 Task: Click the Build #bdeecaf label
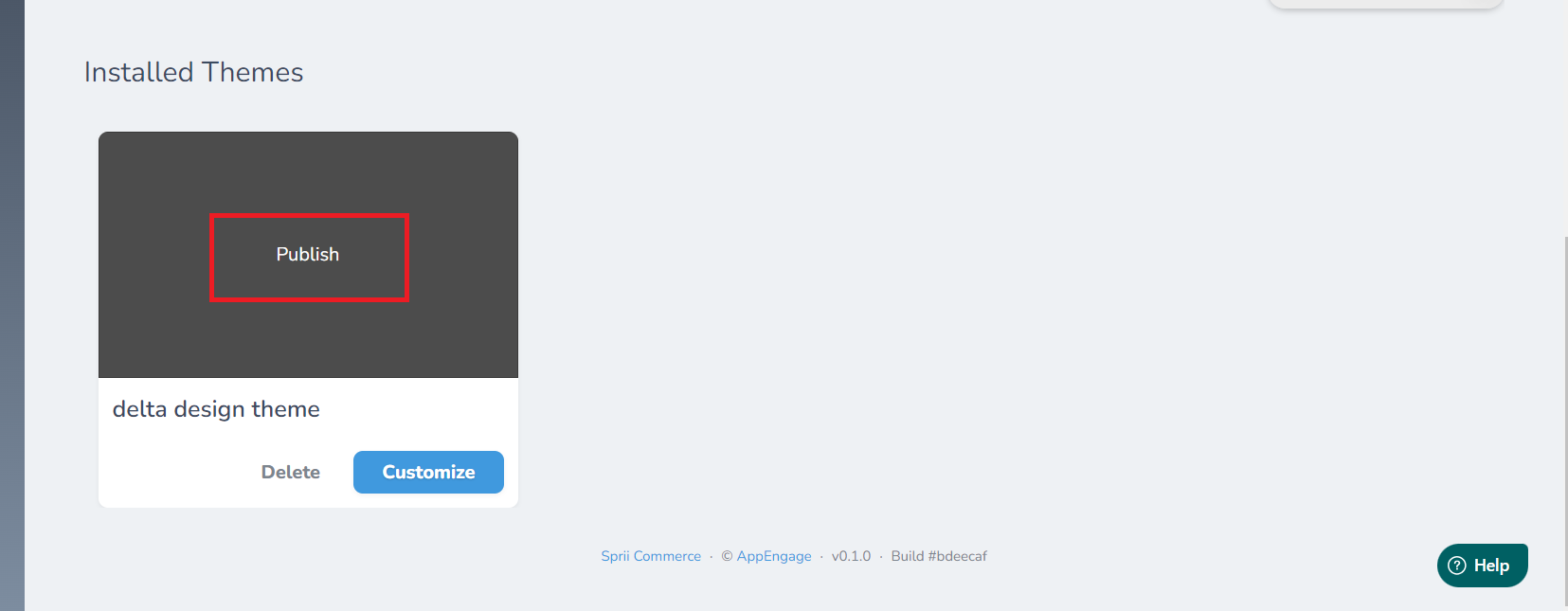939,556
